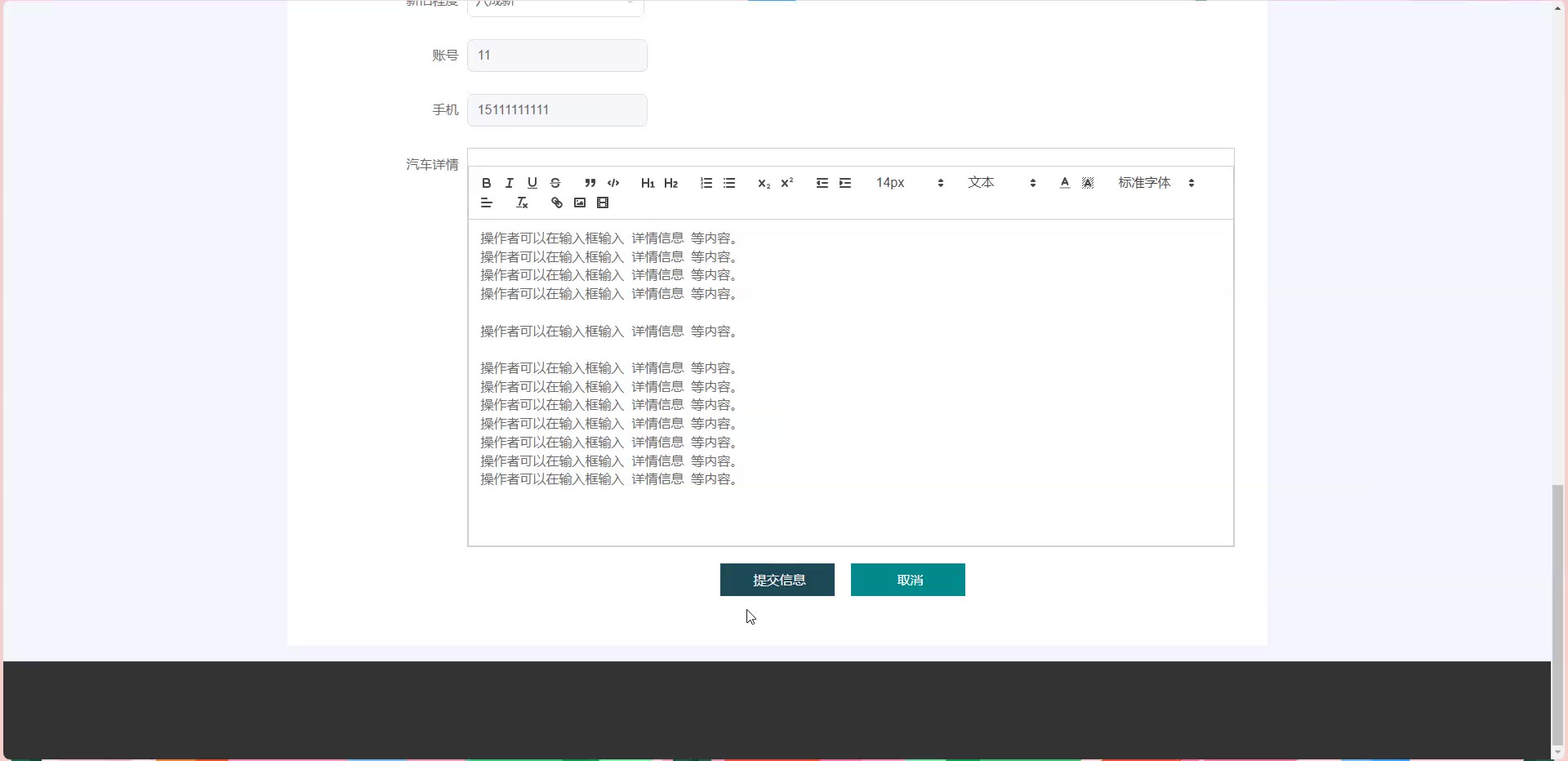Click the last line of editor text
Image resolution: width=1568 pixels, height=761 pixels.
click(610, 479)
